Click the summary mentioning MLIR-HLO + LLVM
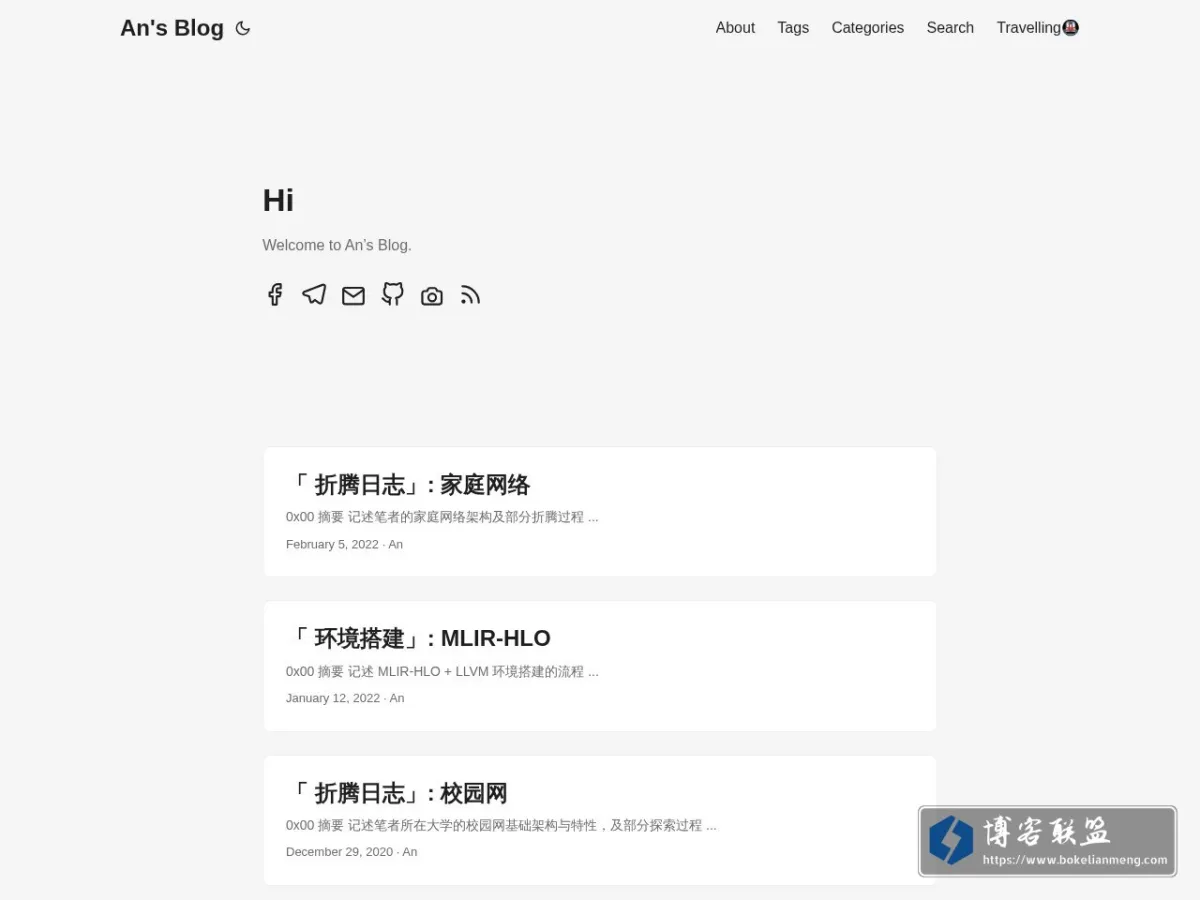The width and height of the screenshot is (1200, 900). click(x=442, y=671)
